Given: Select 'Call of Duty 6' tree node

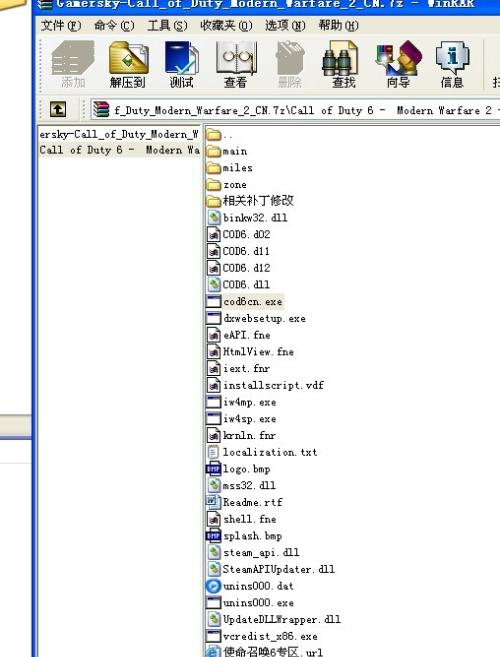Looking at the screenshot, I should tap(119, 150).
